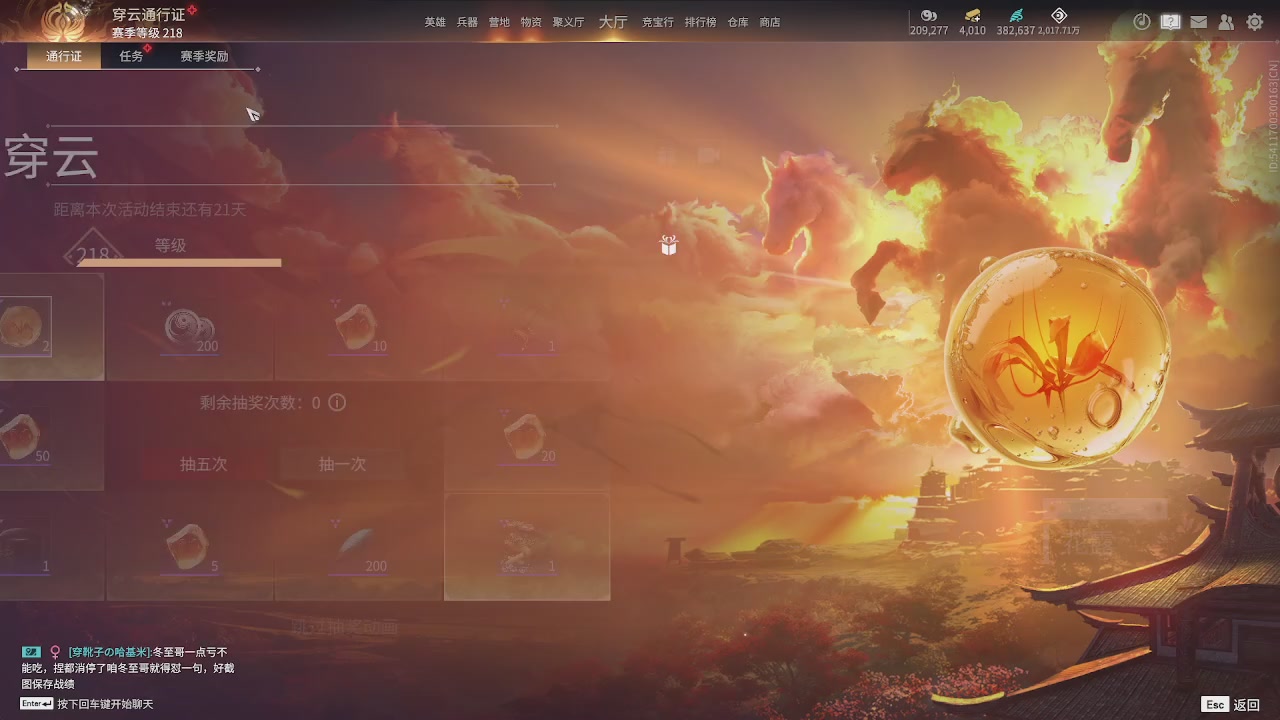Click the small gift box icon

pyautogui.click(x=669, y=245)
